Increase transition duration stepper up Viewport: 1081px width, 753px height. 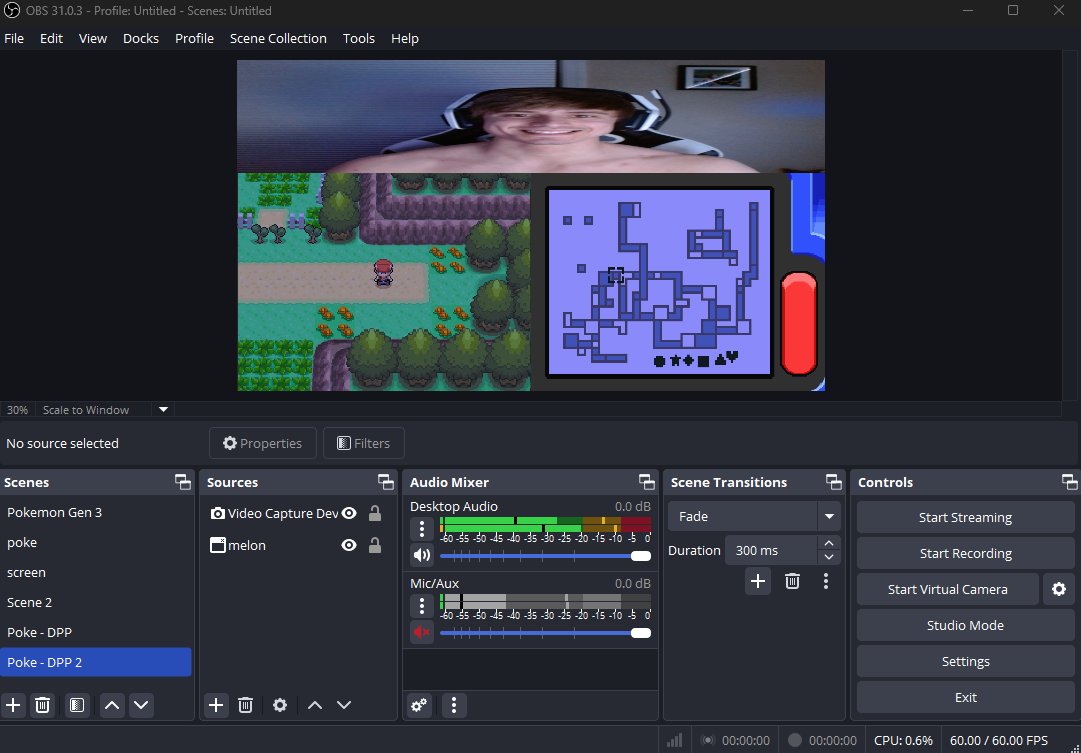[x=829, y=543]
